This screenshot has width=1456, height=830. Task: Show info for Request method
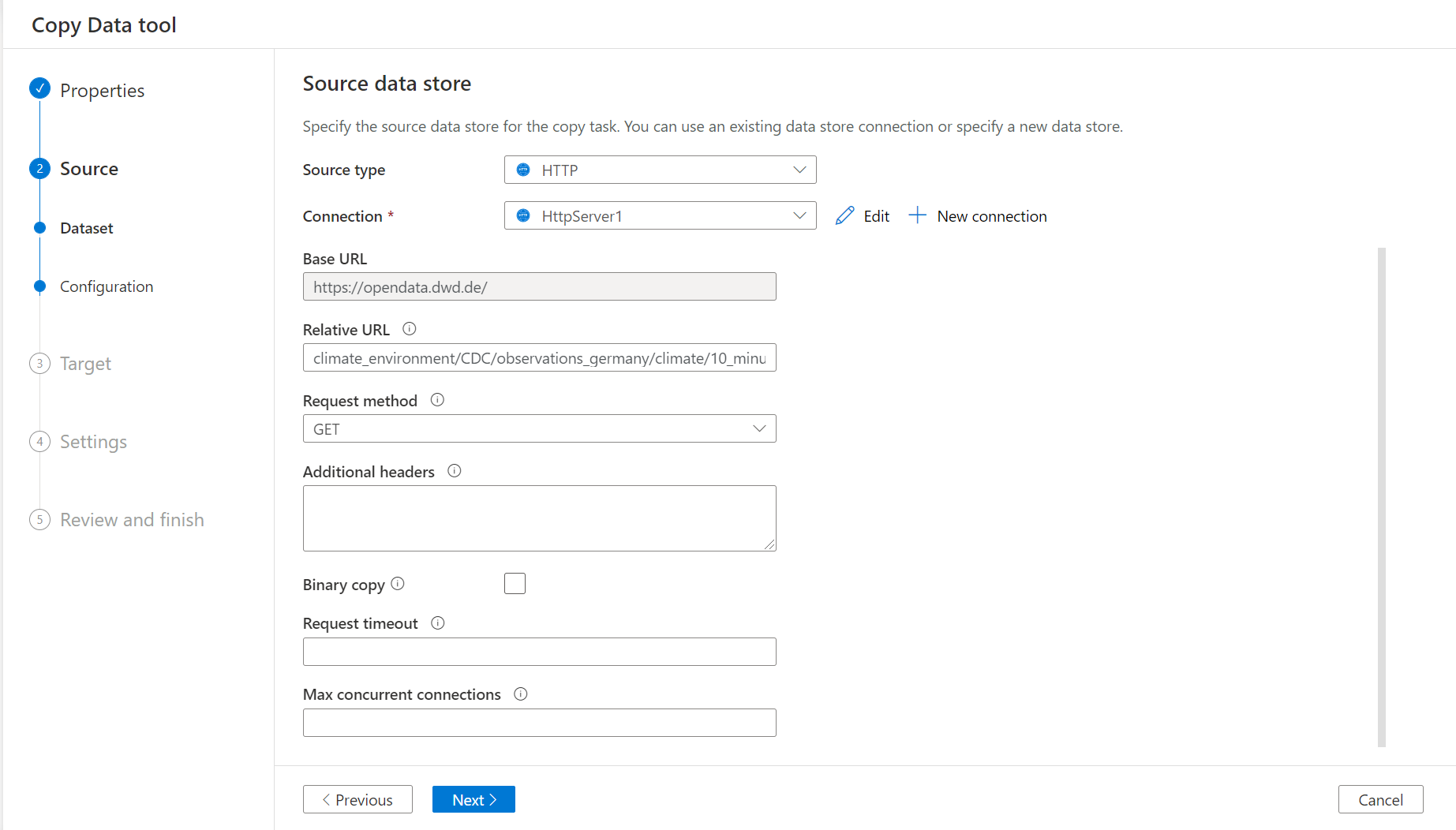coord(437,400)
